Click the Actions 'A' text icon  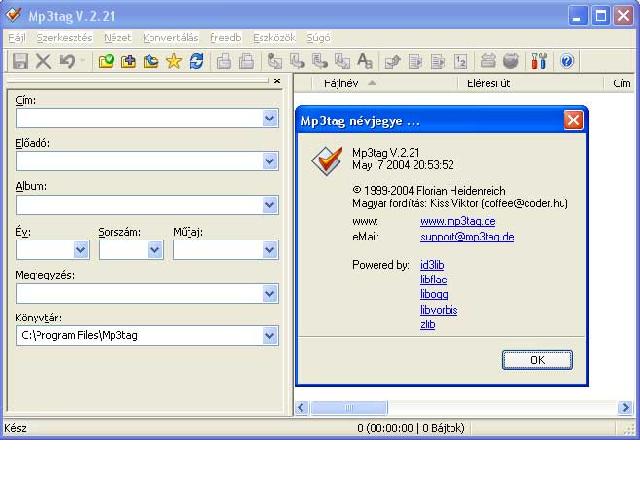(x=364, y=61)
